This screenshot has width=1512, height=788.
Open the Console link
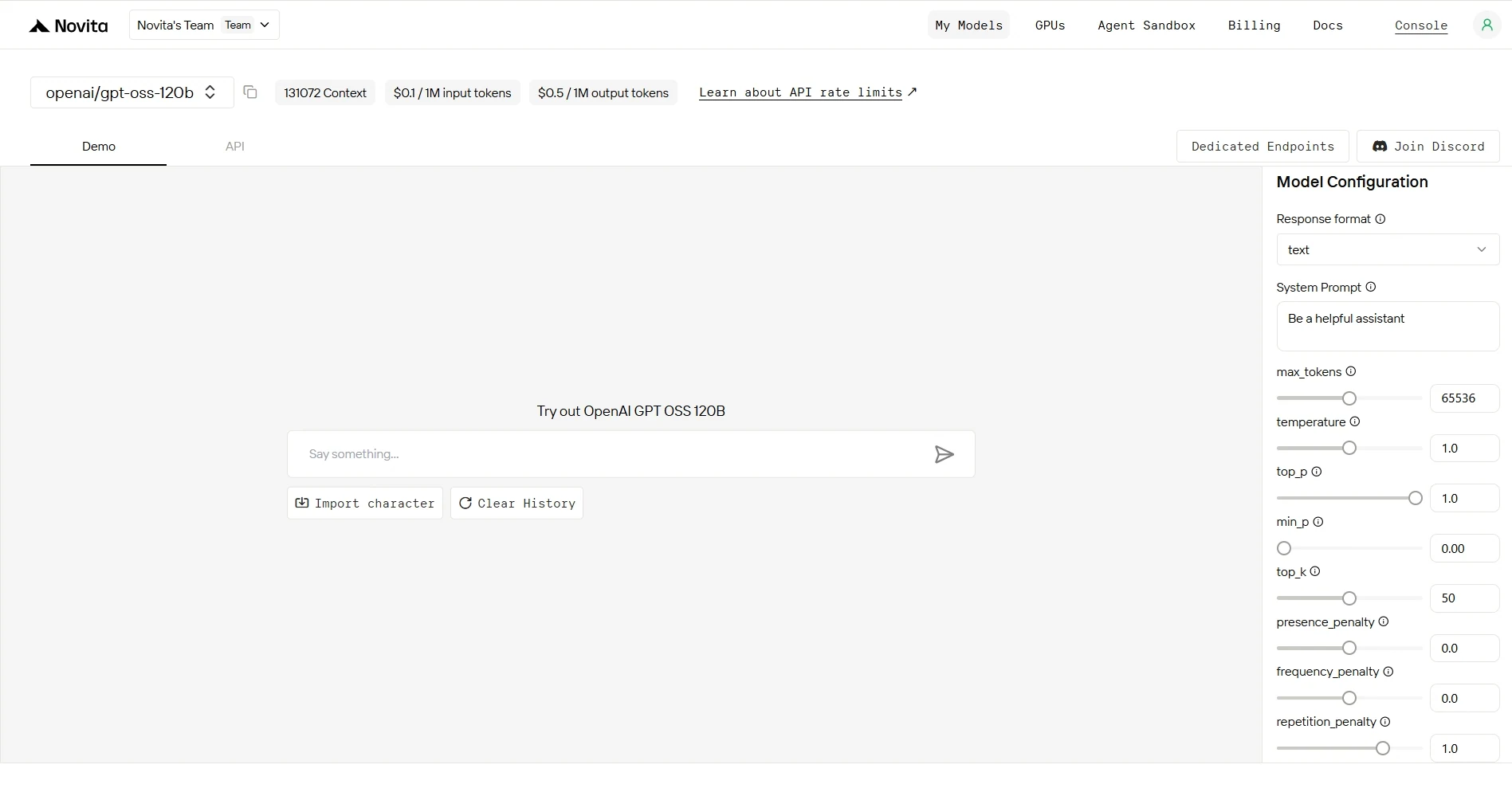(x=1421, y=25)
